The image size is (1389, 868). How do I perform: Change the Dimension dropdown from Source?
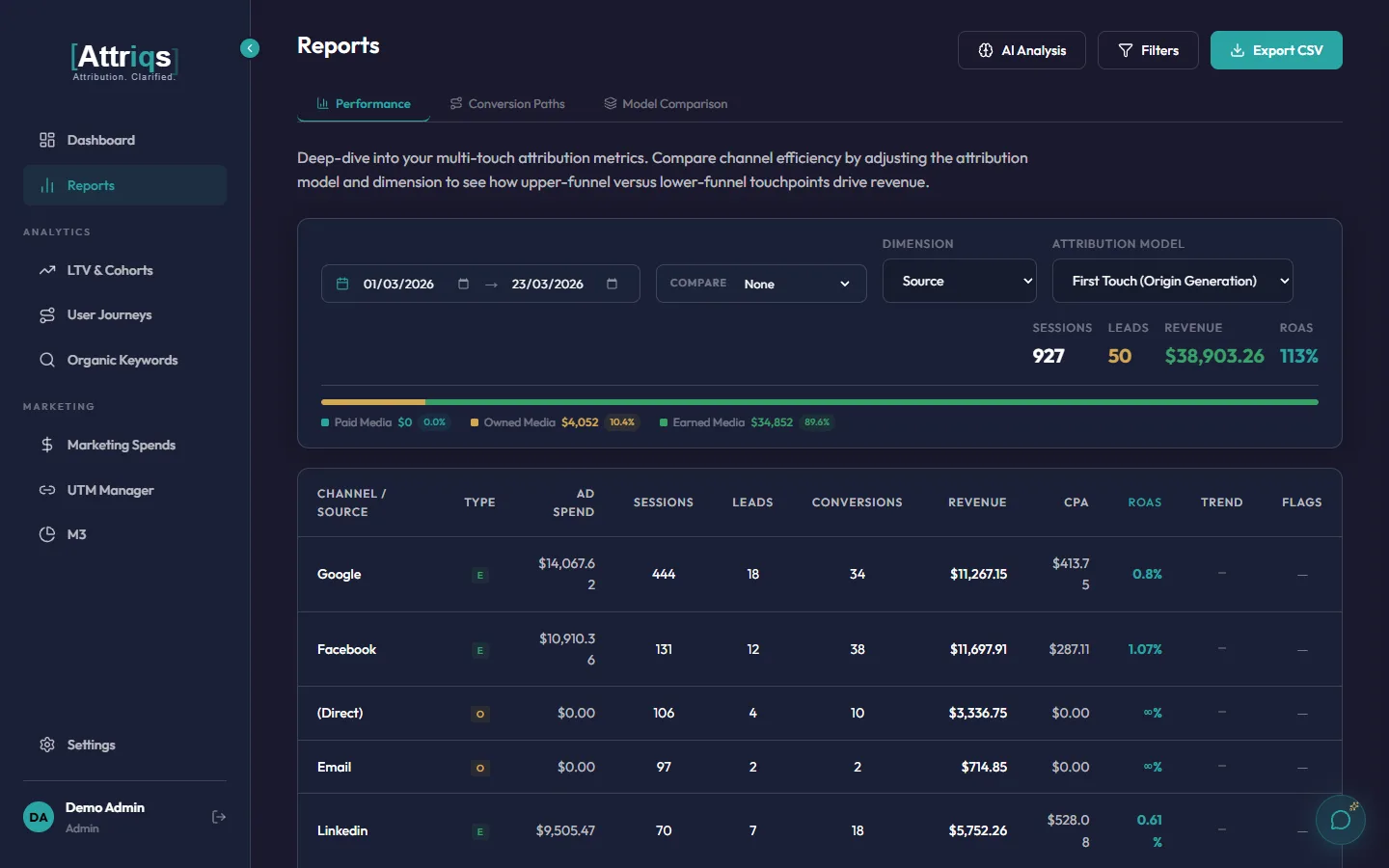pos(959,281)
